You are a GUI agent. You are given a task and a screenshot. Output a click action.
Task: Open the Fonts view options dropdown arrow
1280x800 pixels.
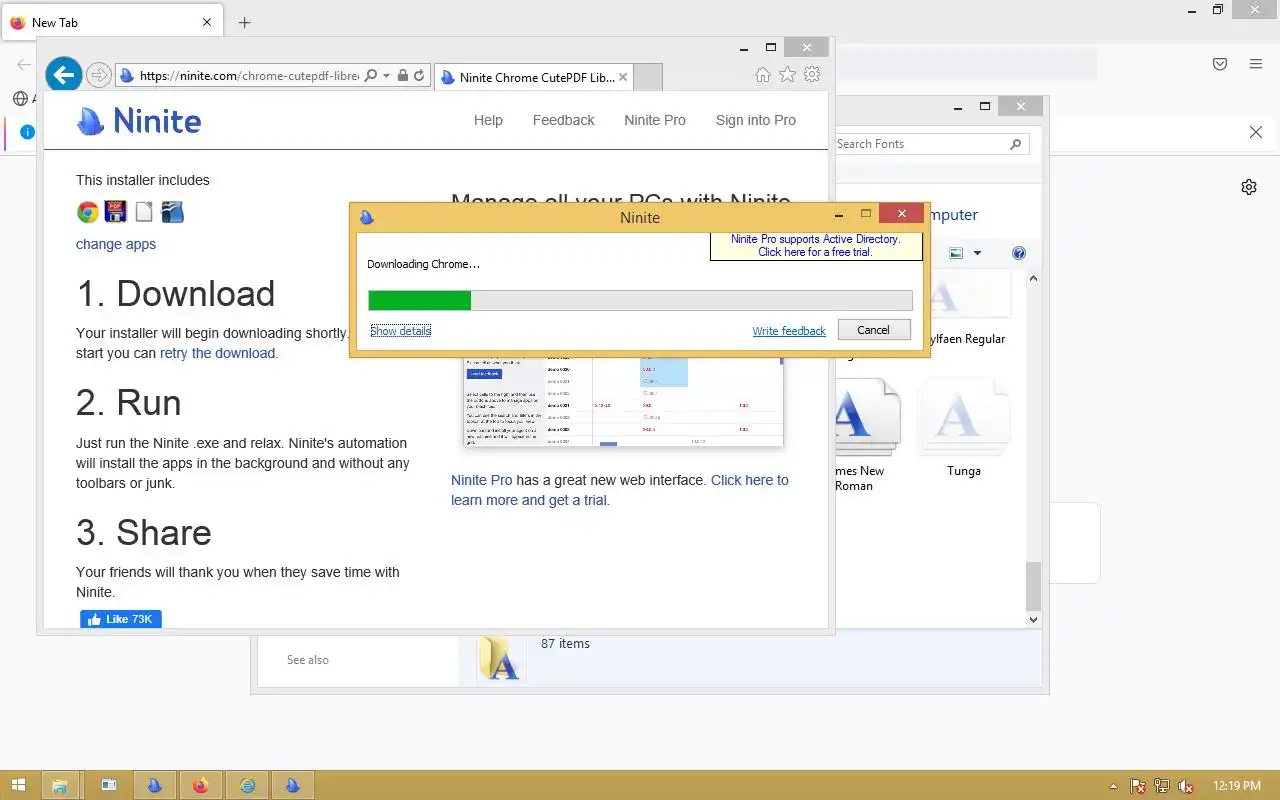978,253
